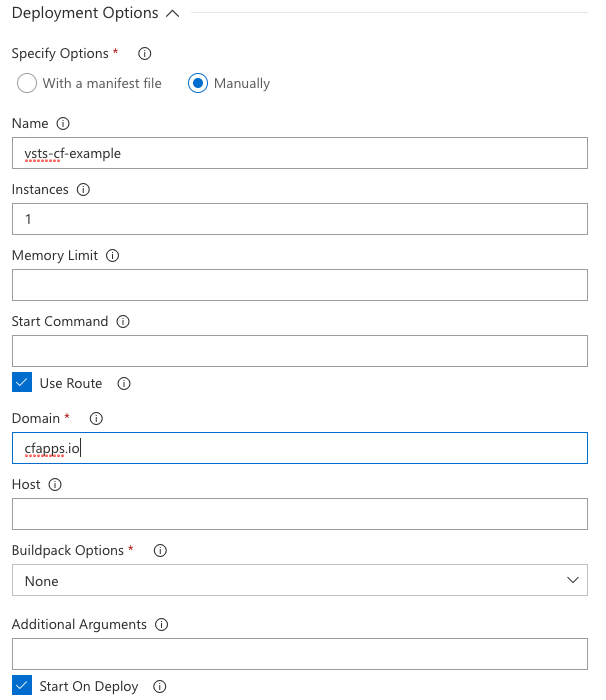Click info icon next to Host
The width and height of the screenshot is (606, 700).
point(55,484)
